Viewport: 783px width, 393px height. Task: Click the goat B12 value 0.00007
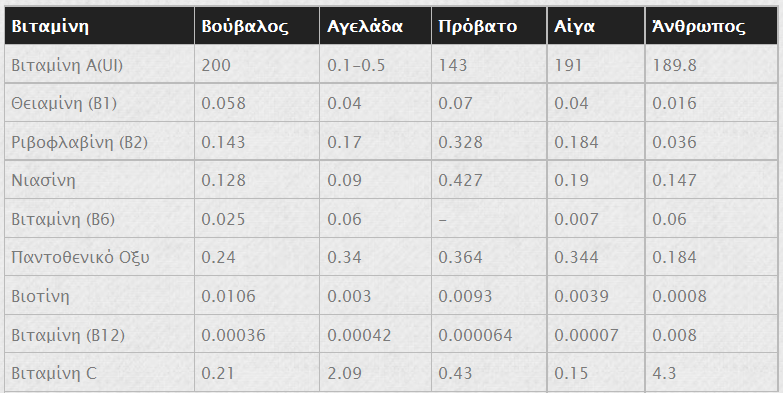pos(586,335)
